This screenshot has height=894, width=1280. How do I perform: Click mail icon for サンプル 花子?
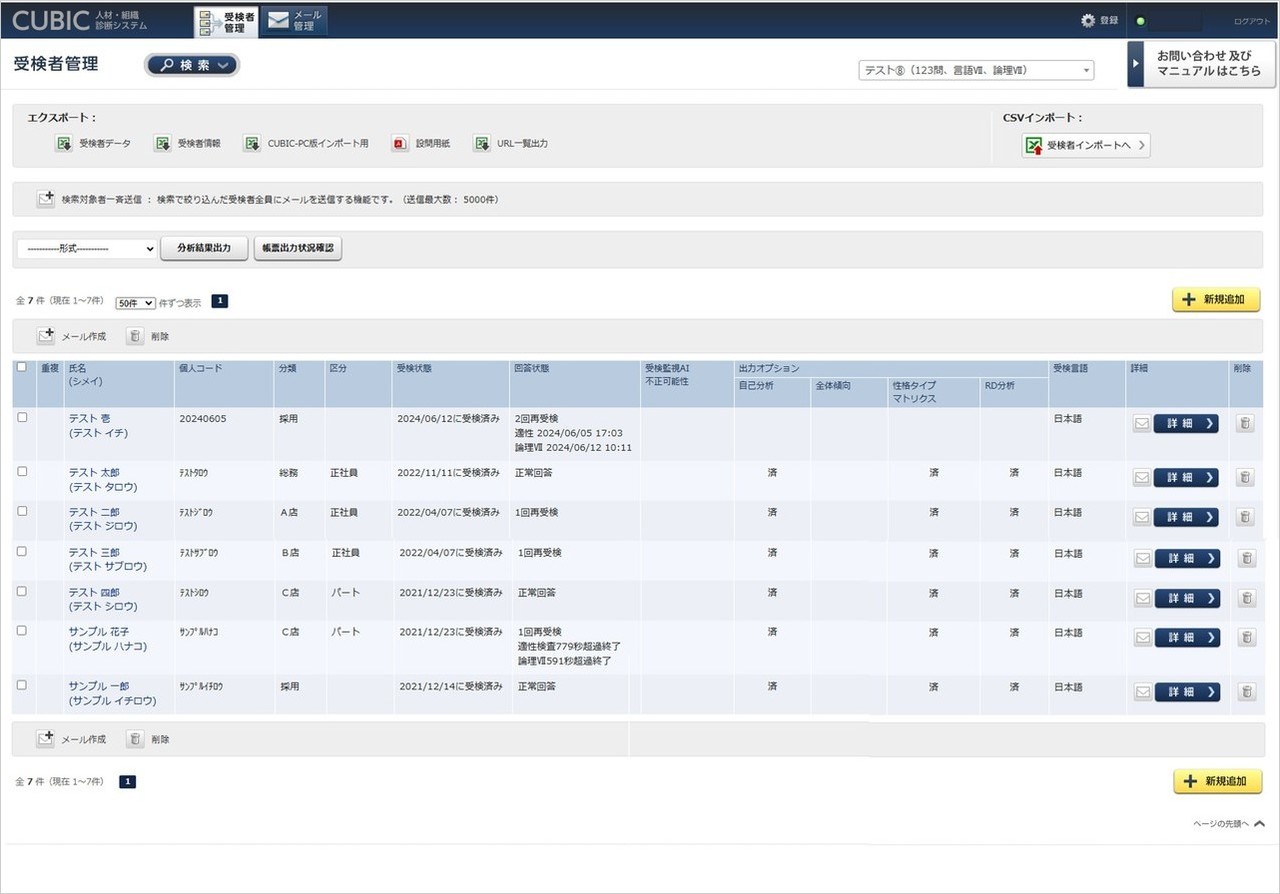click(x=1142, y=638)
